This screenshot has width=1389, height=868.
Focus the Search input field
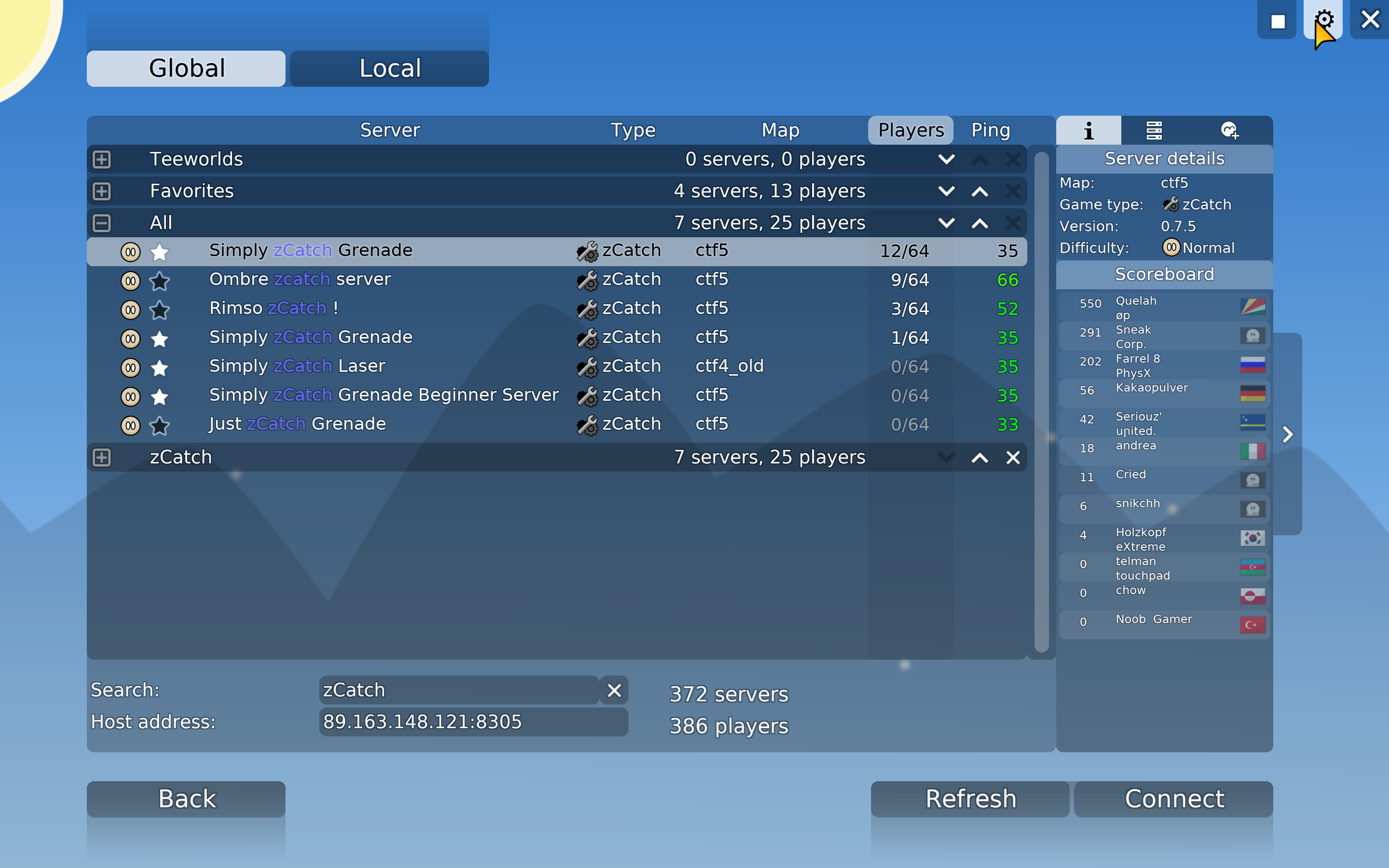pos(459,690)
